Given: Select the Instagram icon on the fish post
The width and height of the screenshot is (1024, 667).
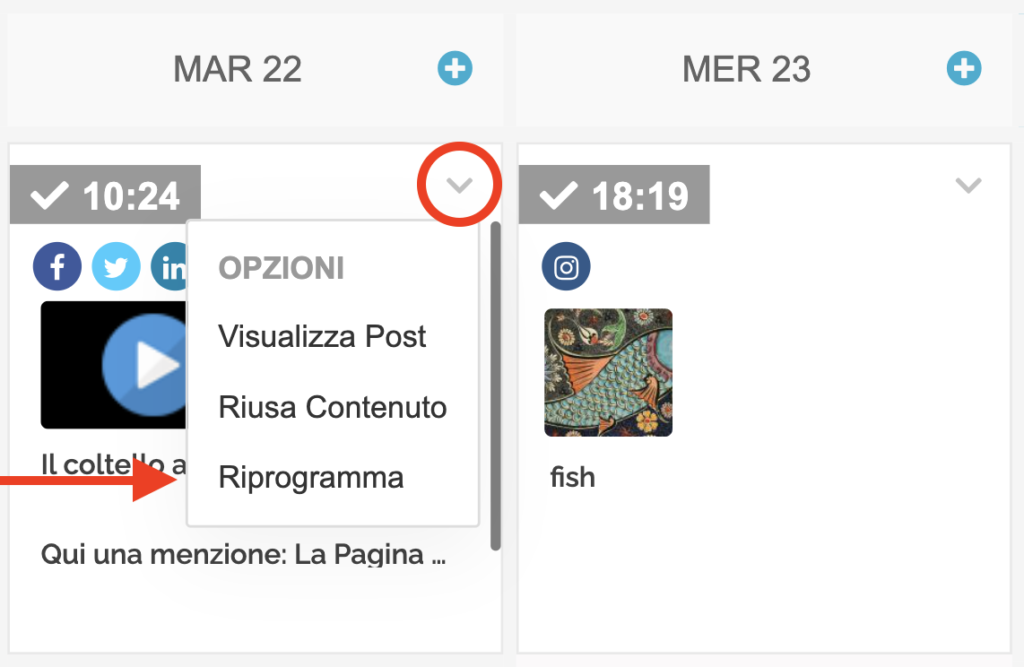Looking at the screenshot, I should [566, 267].
